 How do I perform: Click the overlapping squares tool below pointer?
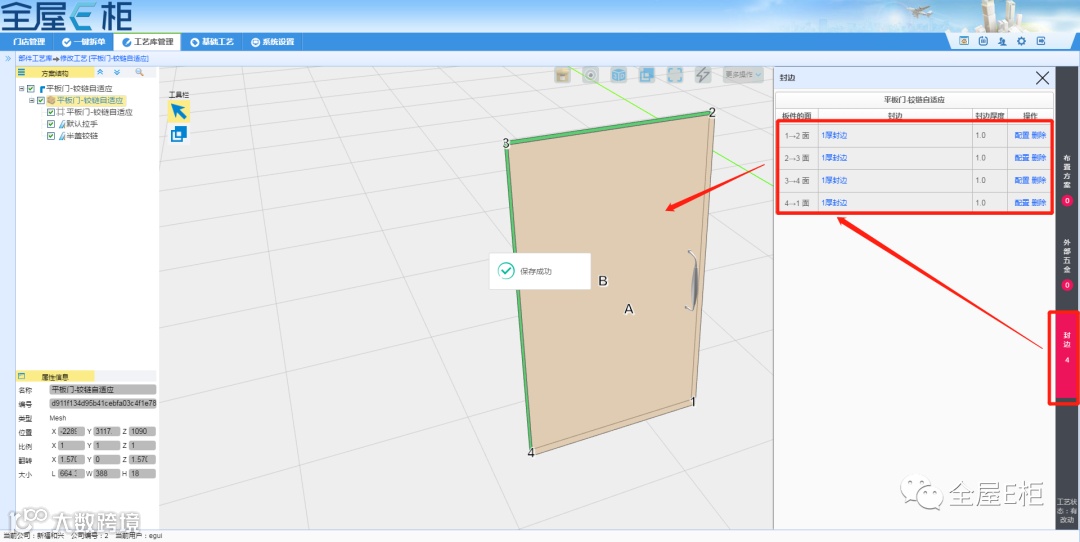click(x=179, y=134)
